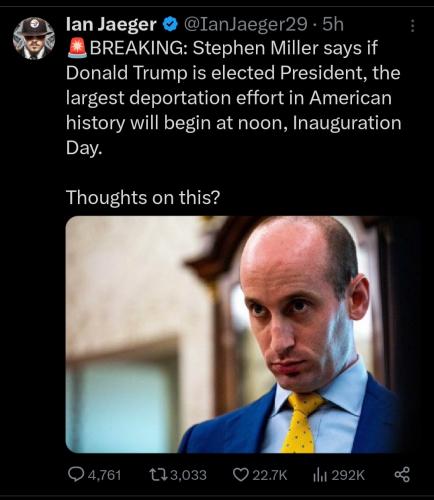Click the red siren emoji
This screenshot has height=500, width=434.
(77, 49)
